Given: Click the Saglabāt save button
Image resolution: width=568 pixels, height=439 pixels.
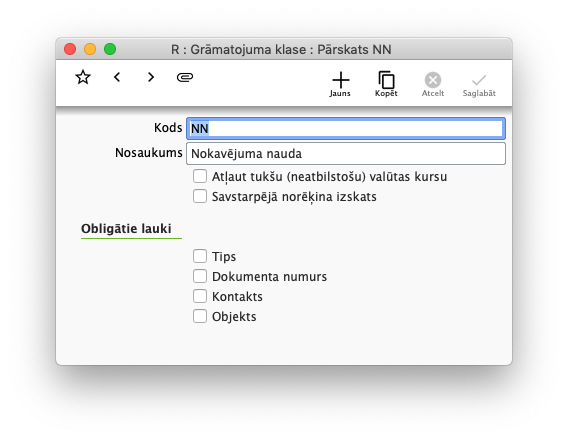Looking at the screenshot, I should (x=479, y=85).
